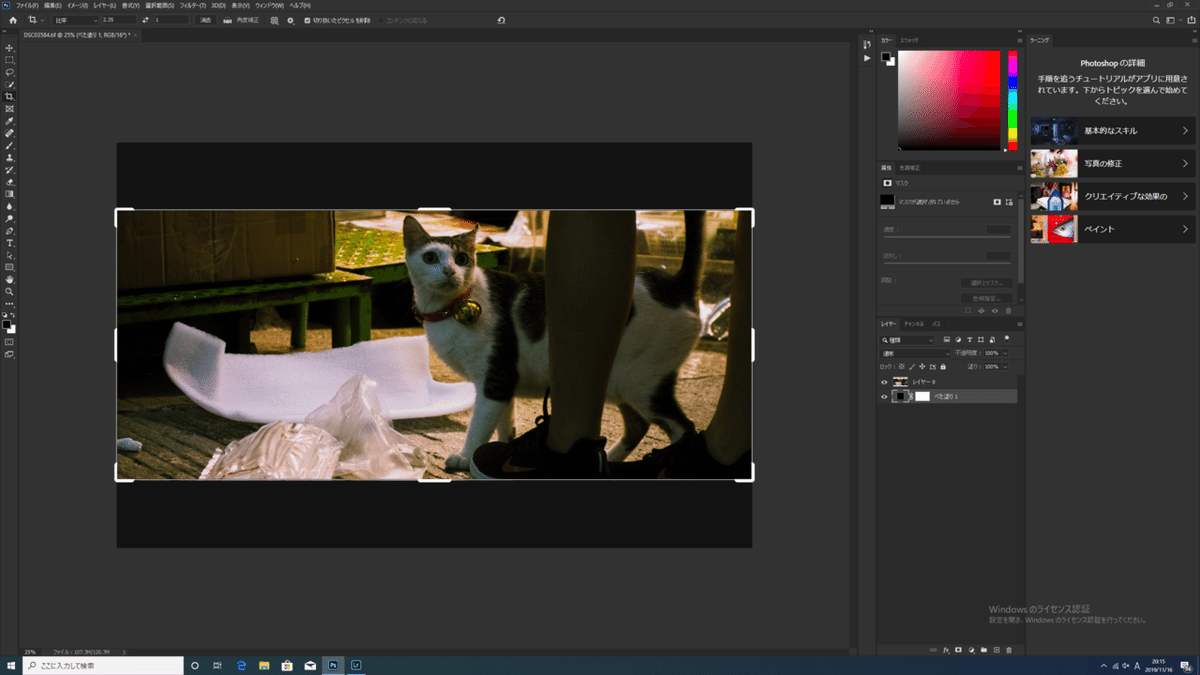Screen dimensions: 1200x675
Task: Switch to the チャンネル tab
Action: click(x=914, y=324)
